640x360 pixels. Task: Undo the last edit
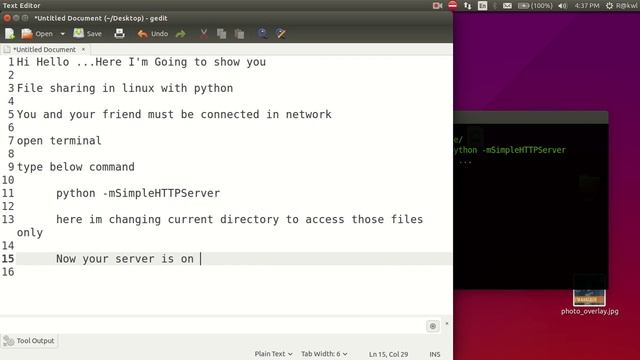point(153,34)
